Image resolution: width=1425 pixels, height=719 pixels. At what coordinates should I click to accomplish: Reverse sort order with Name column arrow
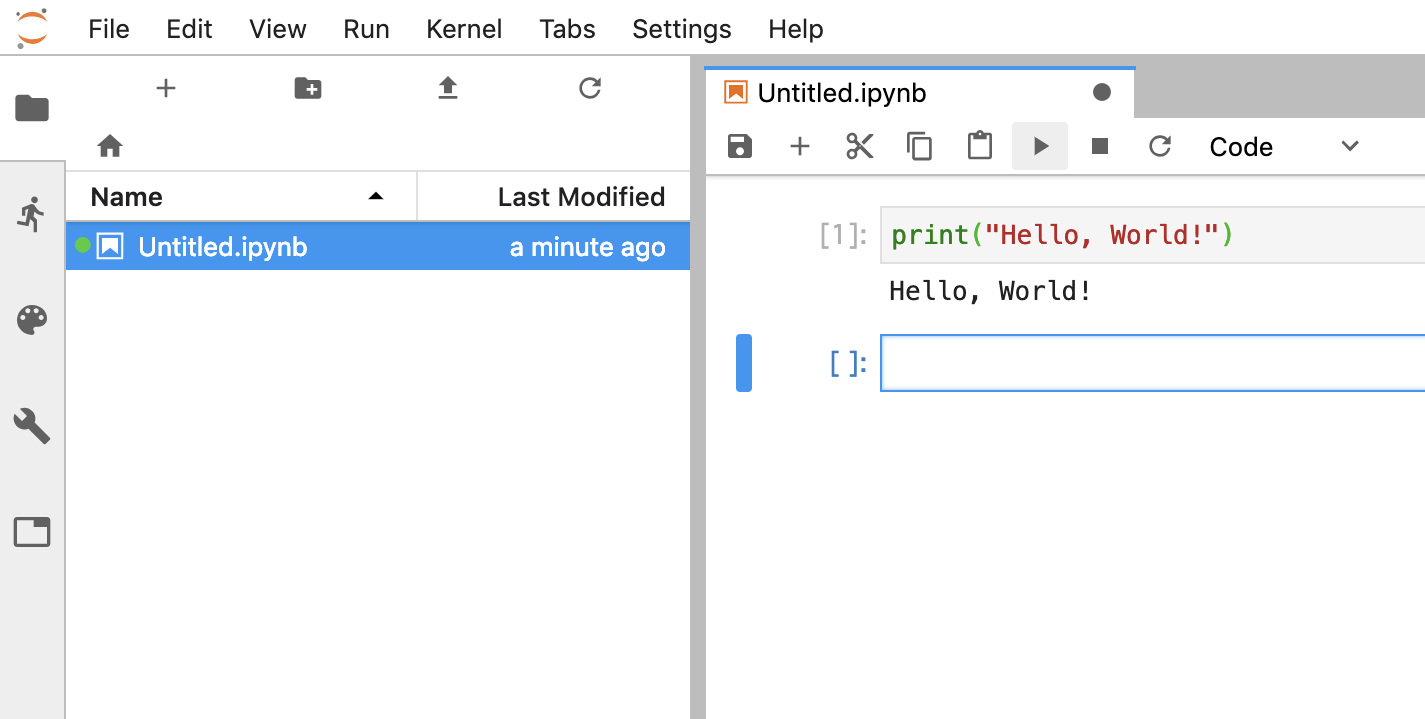tap(375, 197)
